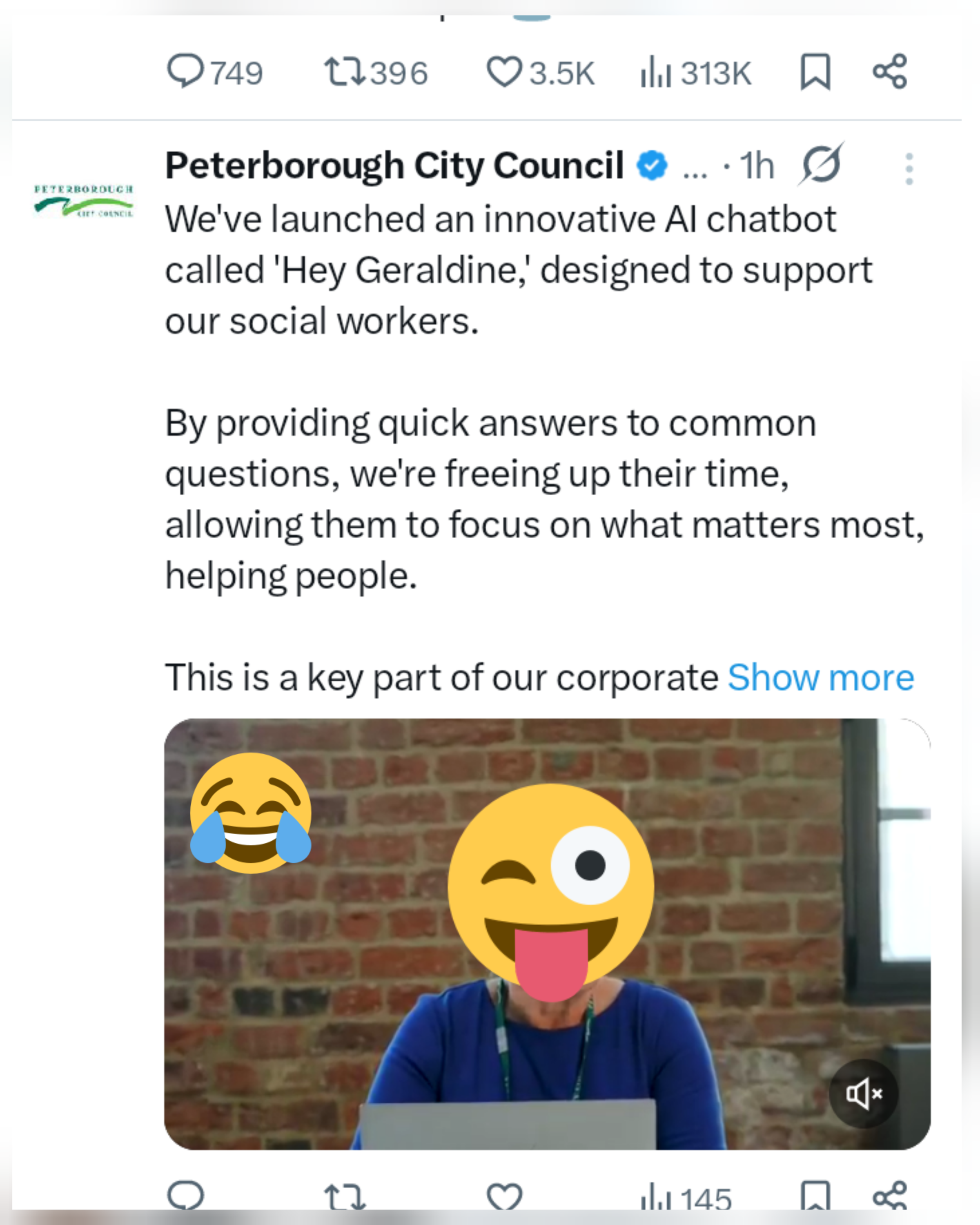Open Peterborough City Council account name
This screenshot has height=1225, width=980.
[x=394, y=166]
